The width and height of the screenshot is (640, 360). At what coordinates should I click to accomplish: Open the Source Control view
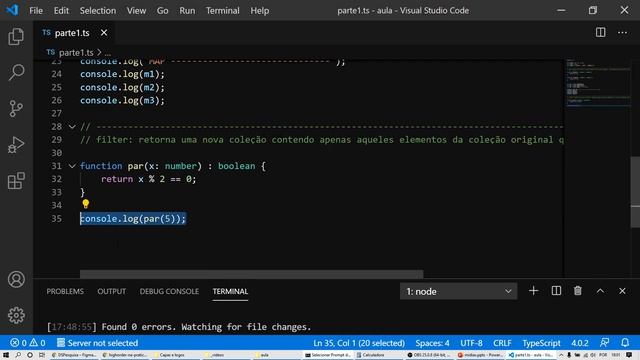pos(16,109)
